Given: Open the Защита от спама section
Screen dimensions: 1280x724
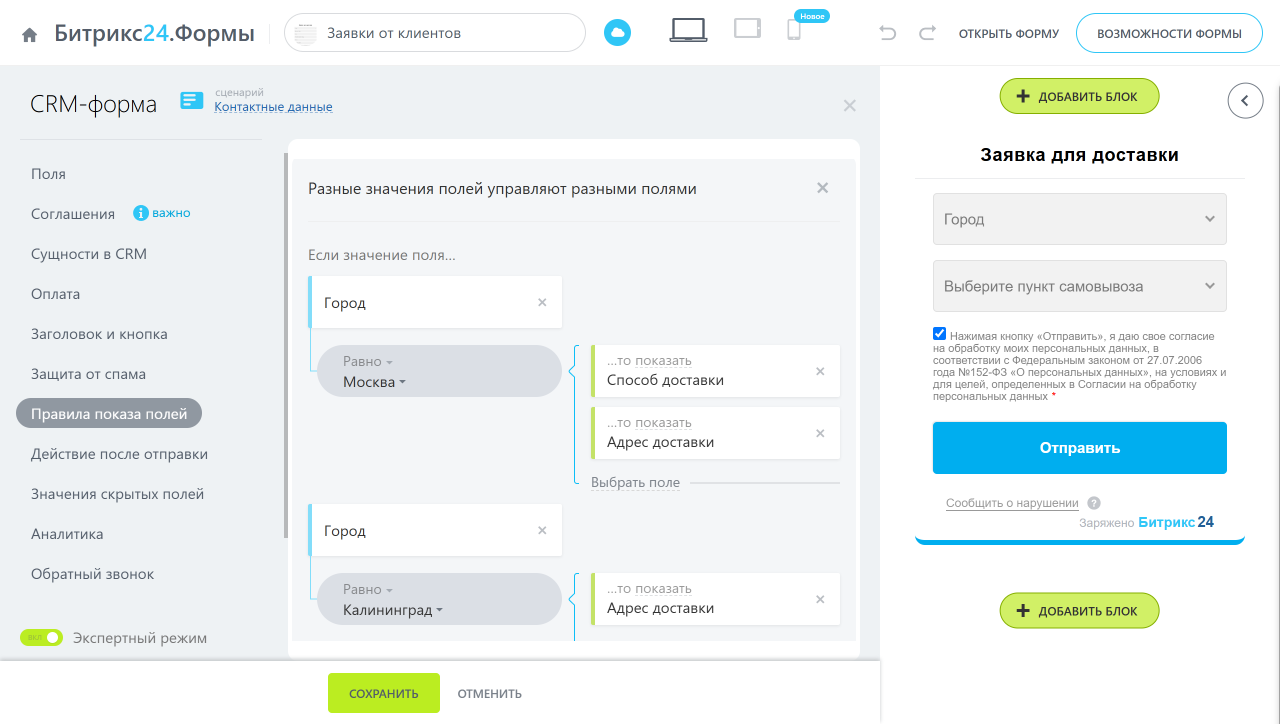Looking at the screenshot, I should tap(88, 374).
